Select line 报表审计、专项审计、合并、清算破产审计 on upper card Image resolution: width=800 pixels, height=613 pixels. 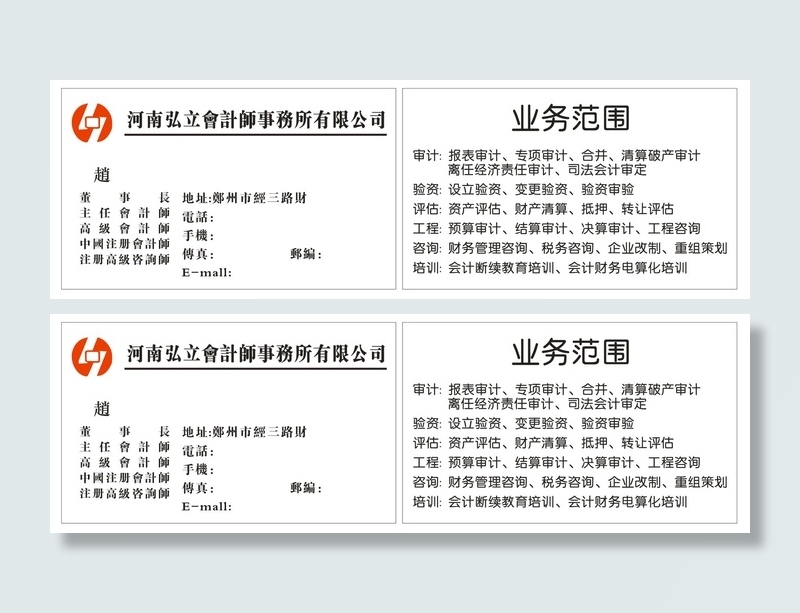(x=574, y=155)
